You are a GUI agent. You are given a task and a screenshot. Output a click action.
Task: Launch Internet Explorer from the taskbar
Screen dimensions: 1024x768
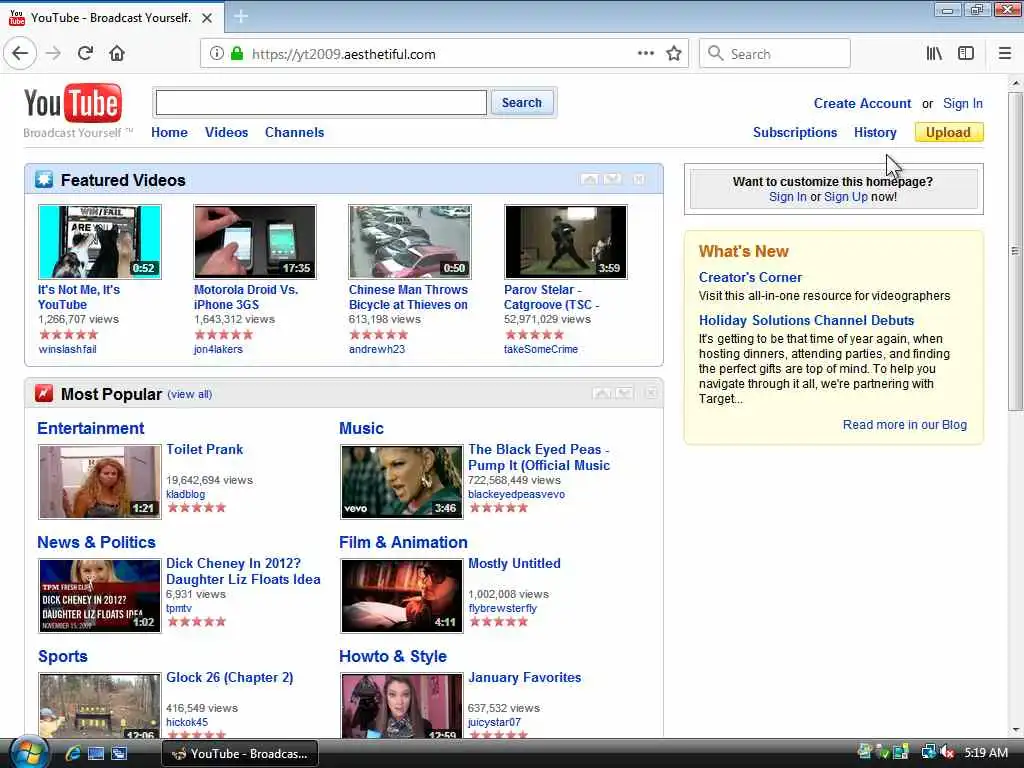72,754
